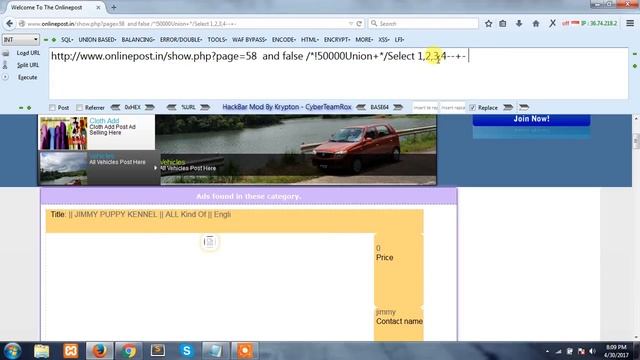Screen dimensions: 640x360
Task: Click the Cloth Add thumbnail image
Action: point(63,133)
